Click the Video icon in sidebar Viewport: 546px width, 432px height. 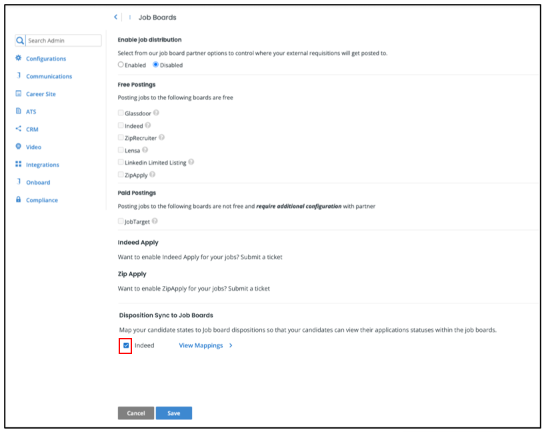[x=18, y=146]
